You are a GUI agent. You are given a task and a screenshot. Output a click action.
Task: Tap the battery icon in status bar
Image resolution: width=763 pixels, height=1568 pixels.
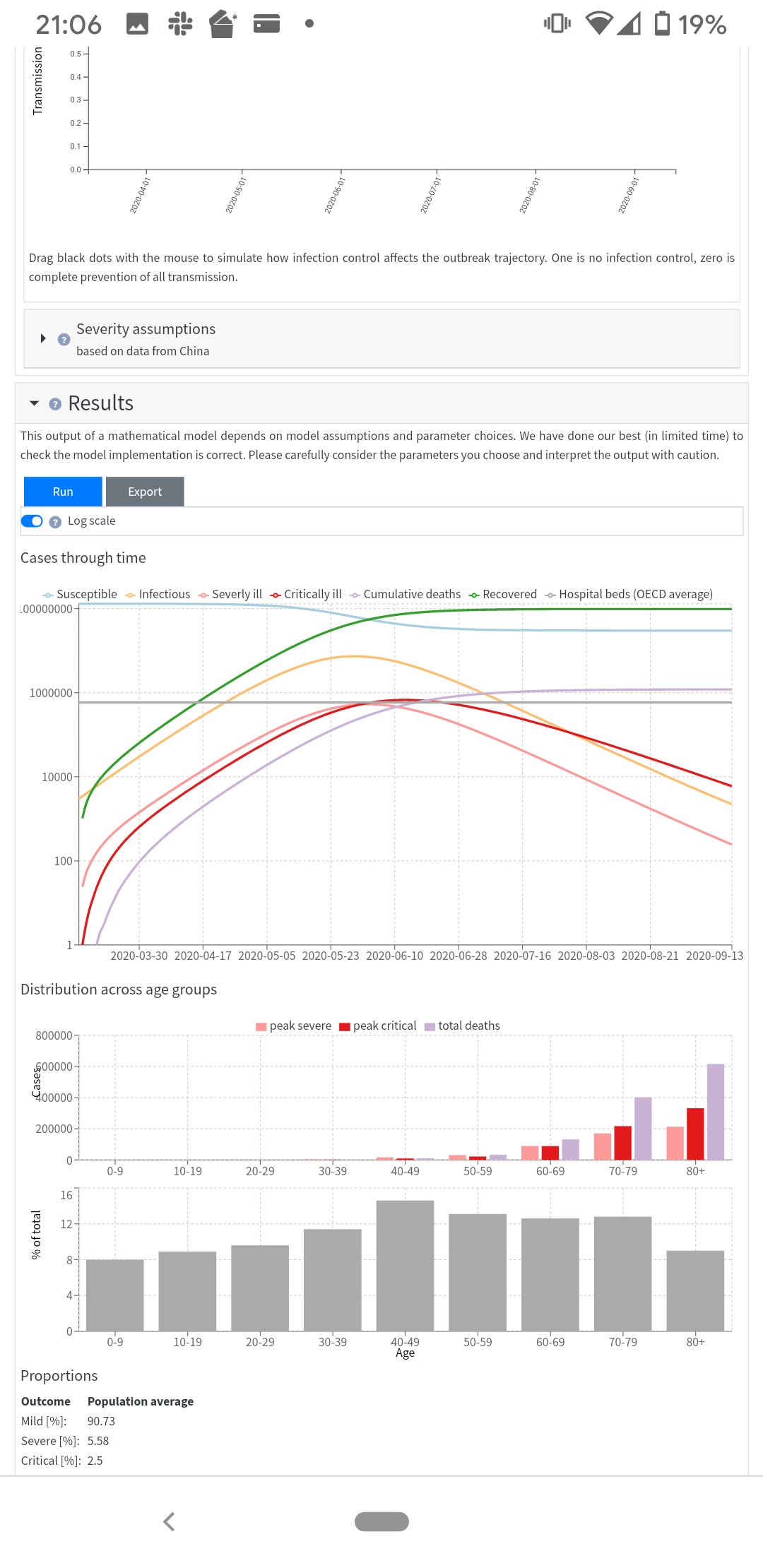(x=661, y=24)
